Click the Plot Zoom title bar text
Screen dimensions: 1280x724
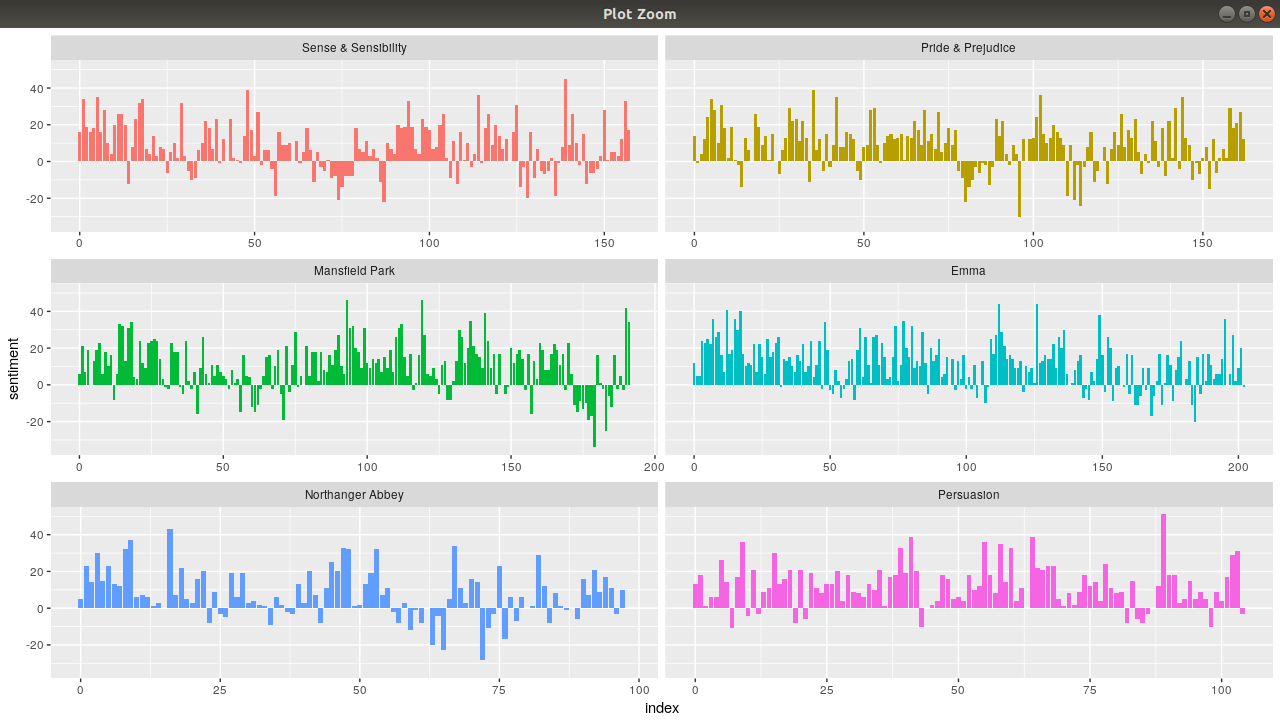tap(640, 13)
